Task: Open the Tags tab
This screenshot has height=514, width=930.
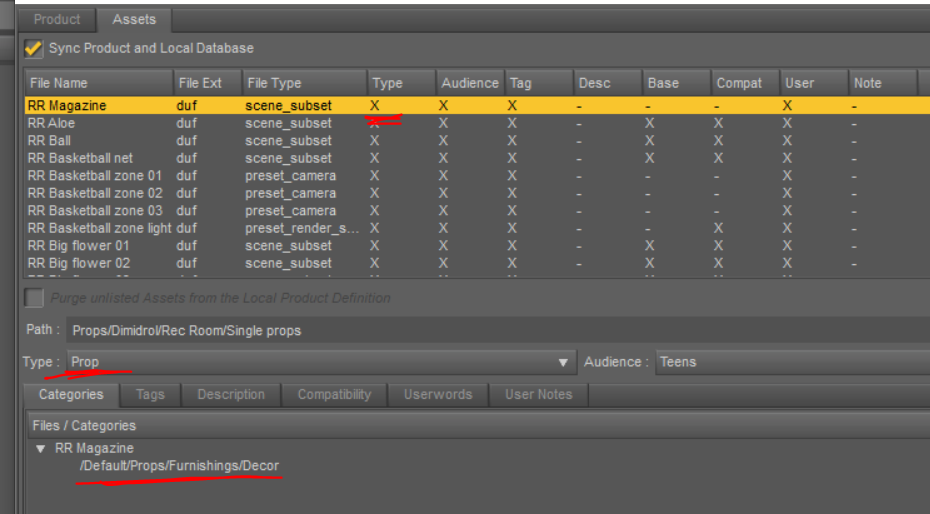Action: [150, 395]
